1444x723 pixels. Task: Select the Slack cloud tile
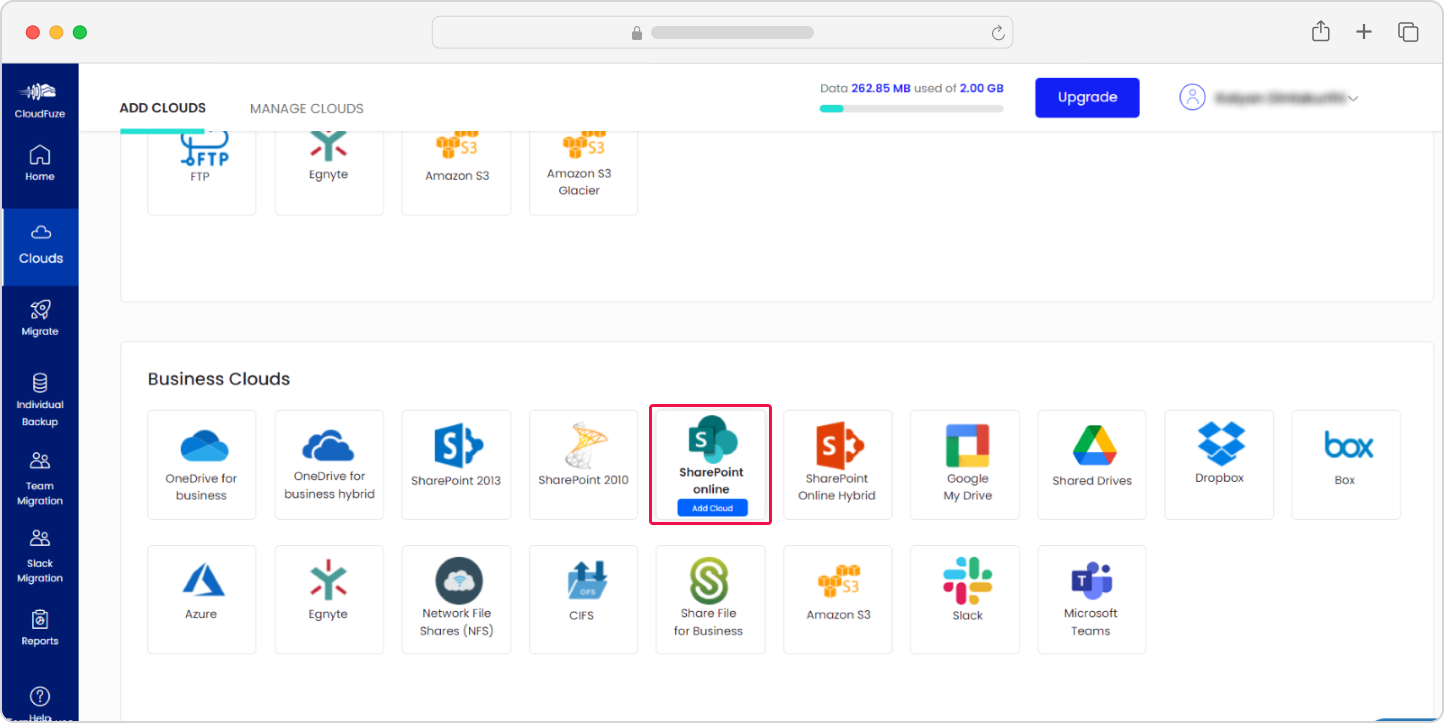965,600
